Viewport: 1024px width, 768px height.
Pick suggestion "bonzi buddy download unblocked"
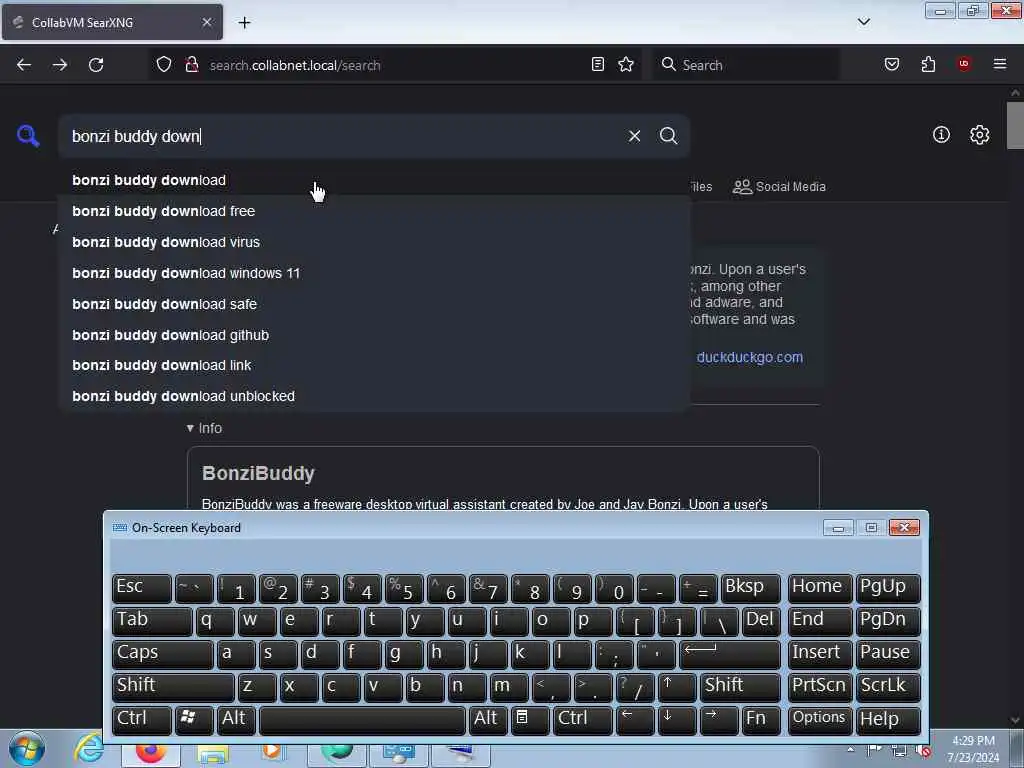[374, 396]
